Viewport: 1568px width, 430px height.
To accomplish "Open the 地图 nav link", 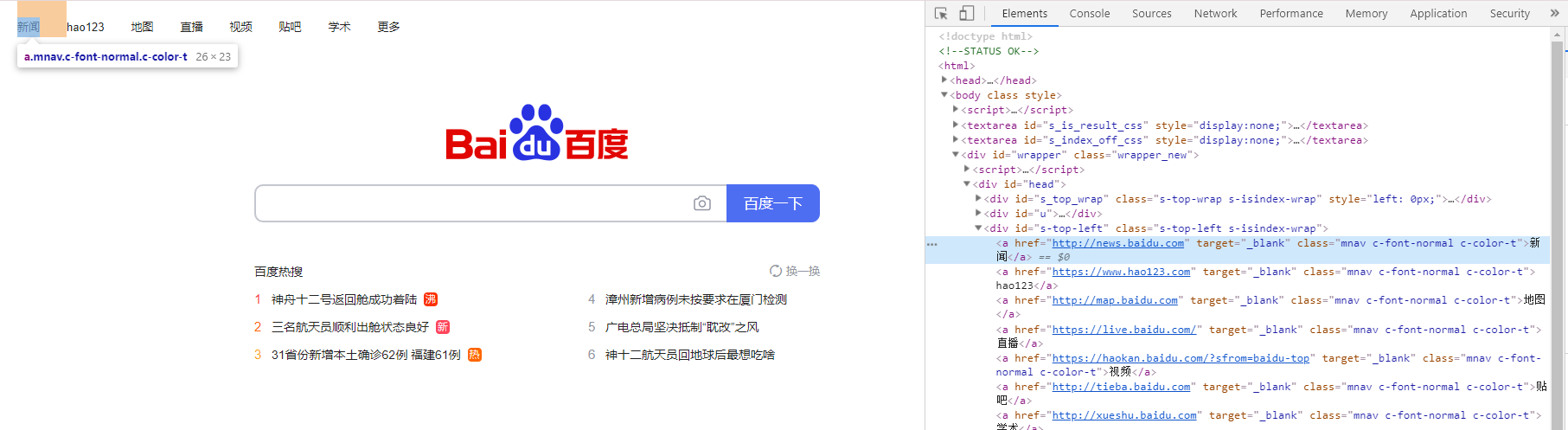I will pyautogui.click(x=143, y=27).
